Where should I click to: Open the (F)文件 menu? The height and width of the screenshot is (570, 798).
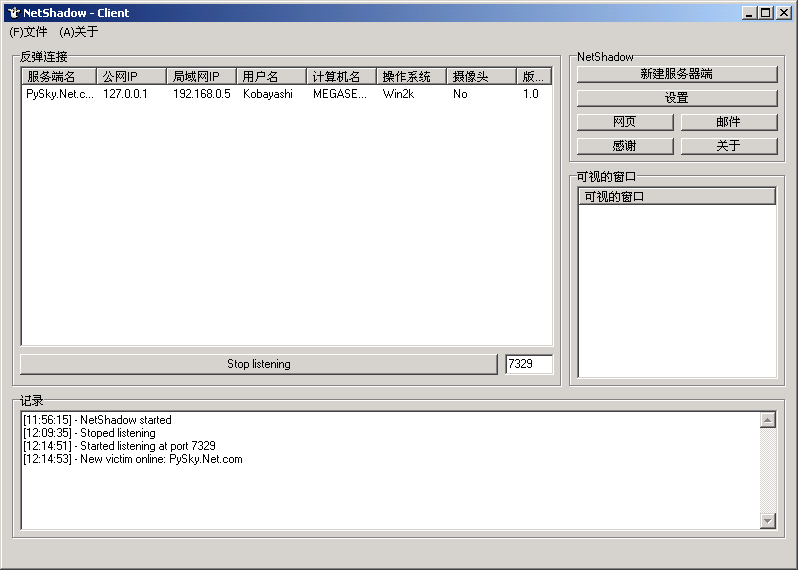click(28, 32)
